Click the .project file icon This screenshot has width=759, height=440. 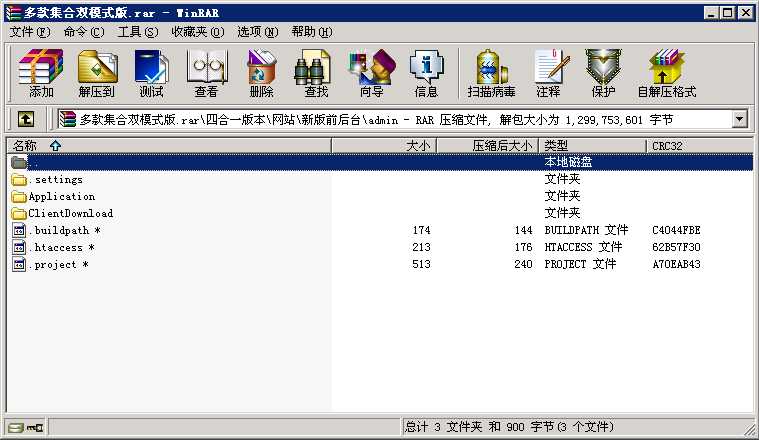(19, 264)
